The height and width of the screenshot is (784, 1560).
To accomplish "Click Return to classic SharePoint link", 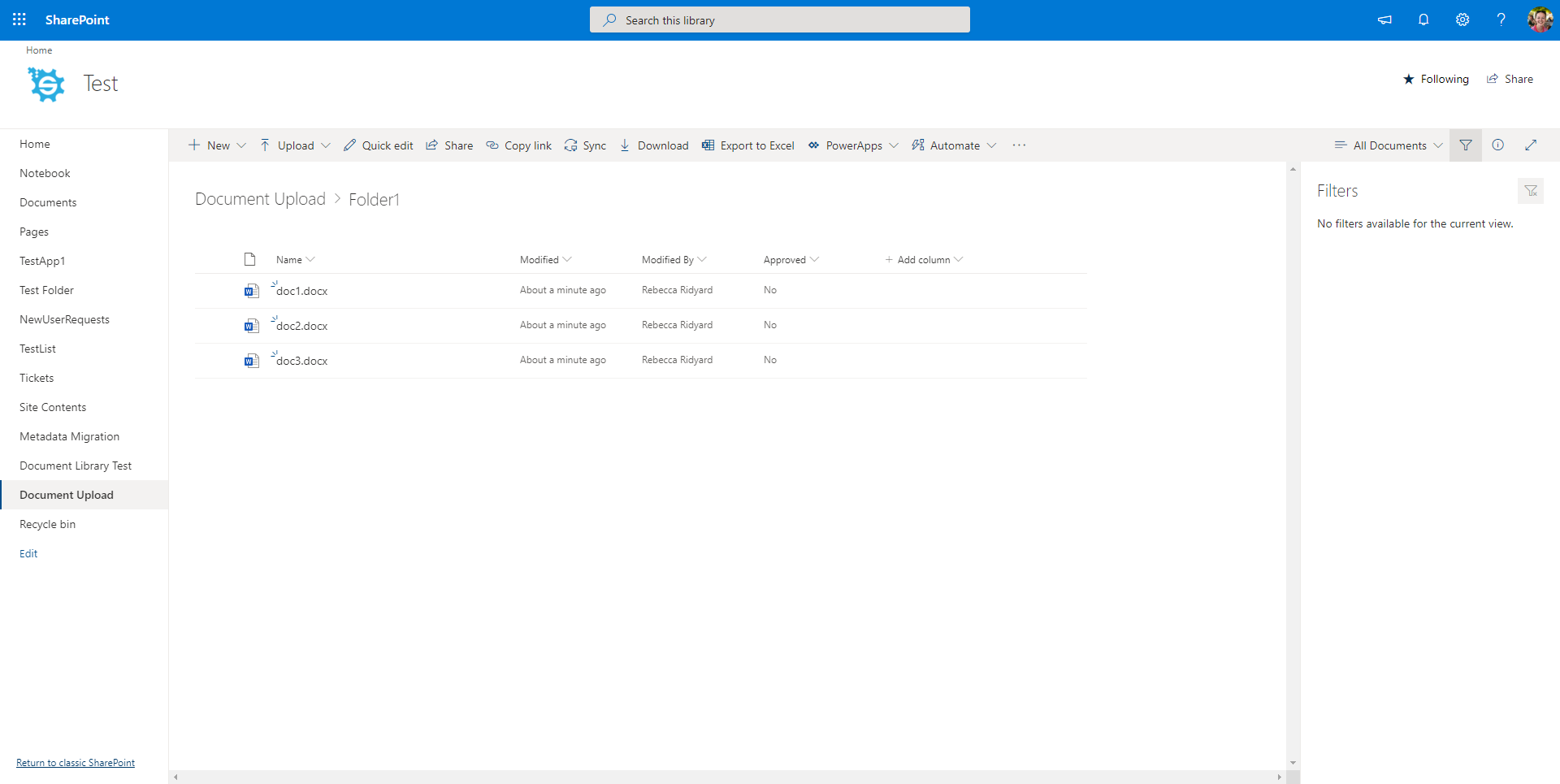I will click(76, 763).
